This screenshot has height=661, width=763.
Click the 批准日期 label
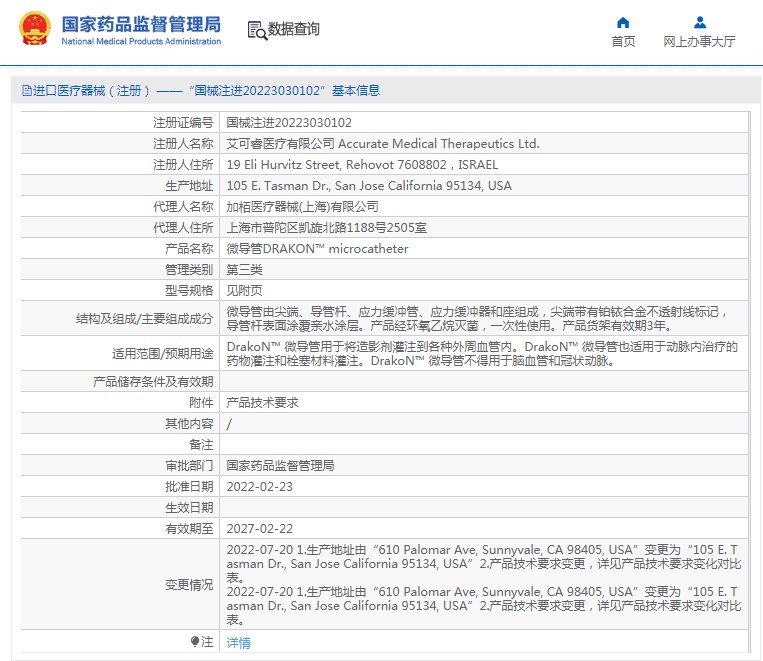189,487
